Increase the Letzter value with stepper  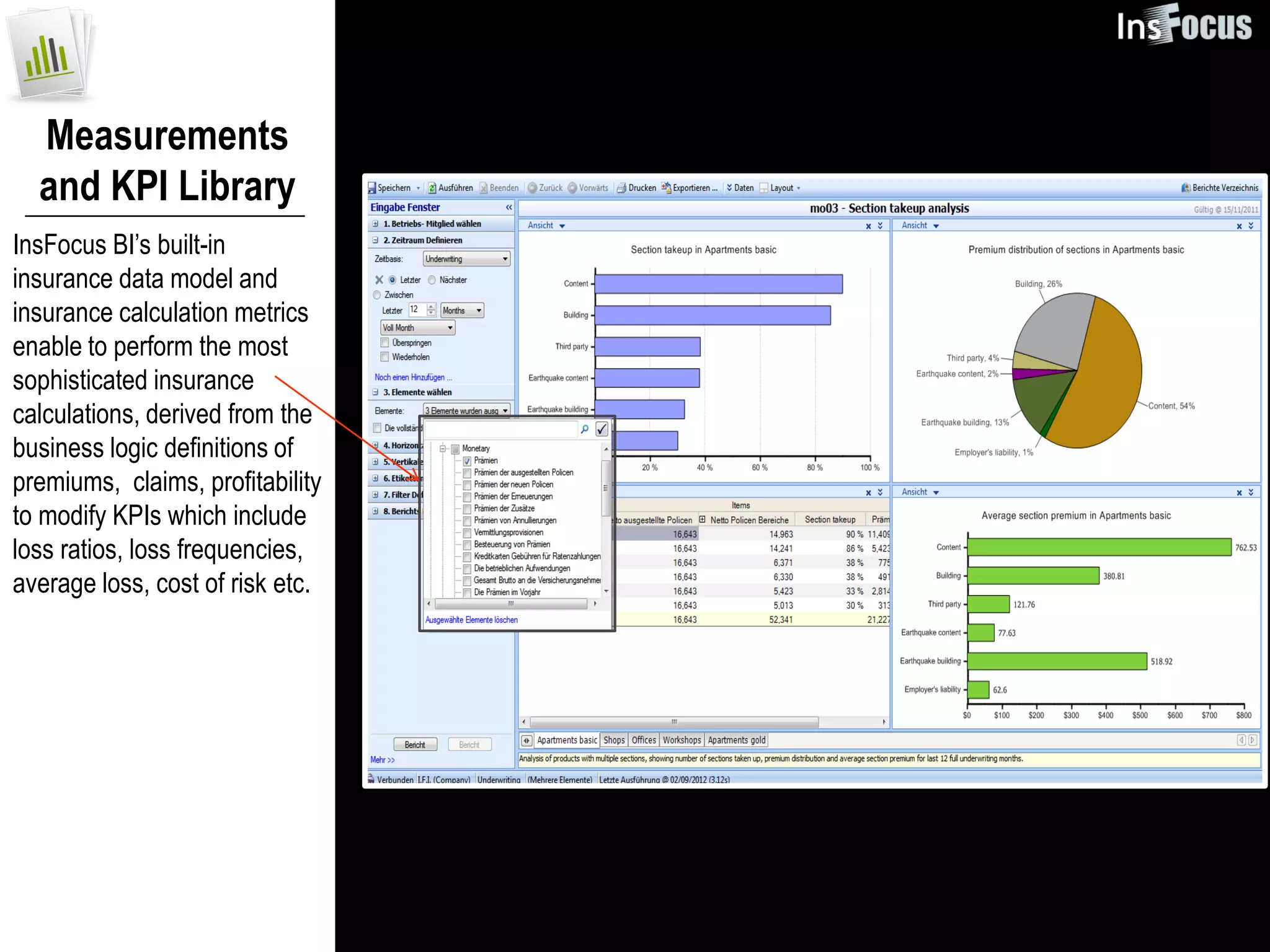[x=432, y=307]
